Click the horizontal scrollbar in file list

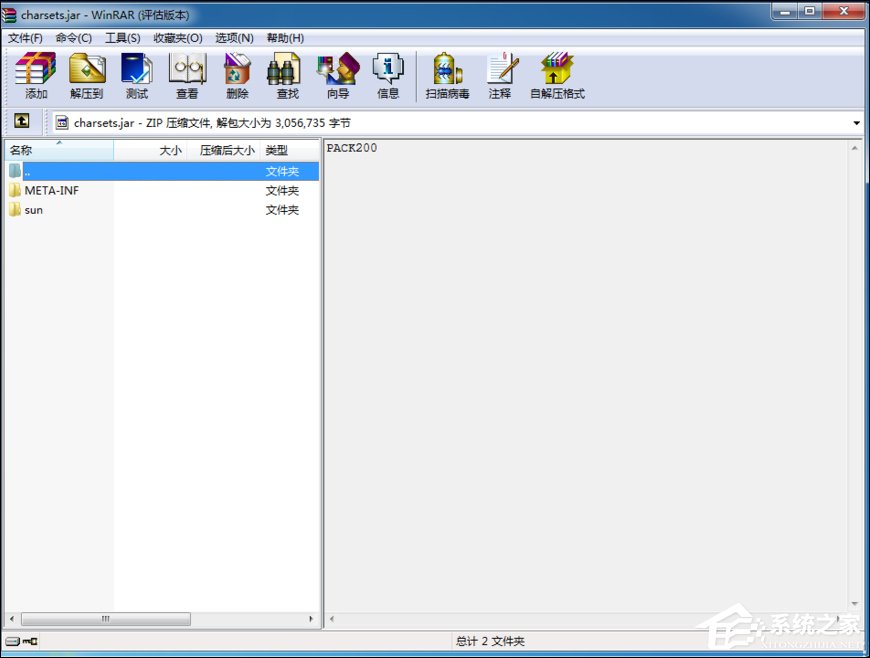click(x=105, y=619)
